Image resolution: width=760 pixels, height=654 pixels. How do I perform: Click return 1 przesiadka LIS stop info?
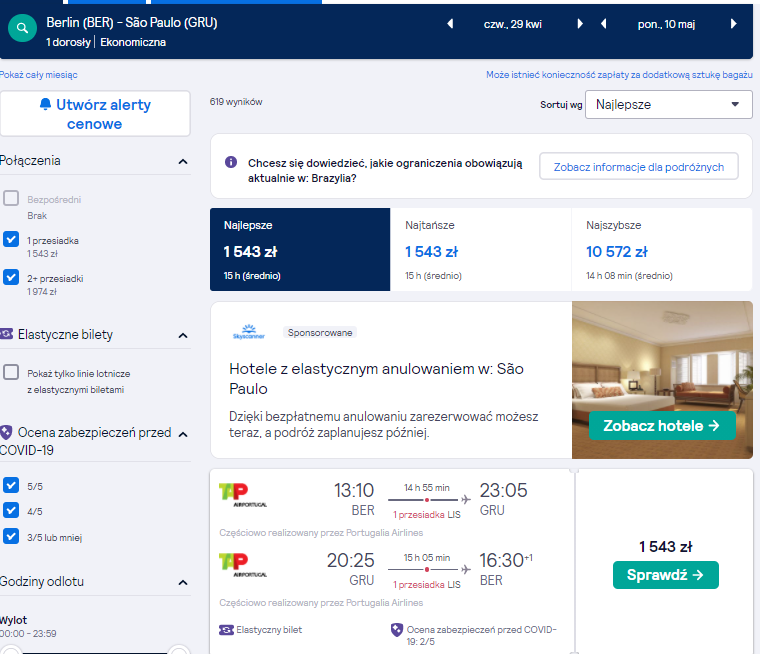coord(427,585)
